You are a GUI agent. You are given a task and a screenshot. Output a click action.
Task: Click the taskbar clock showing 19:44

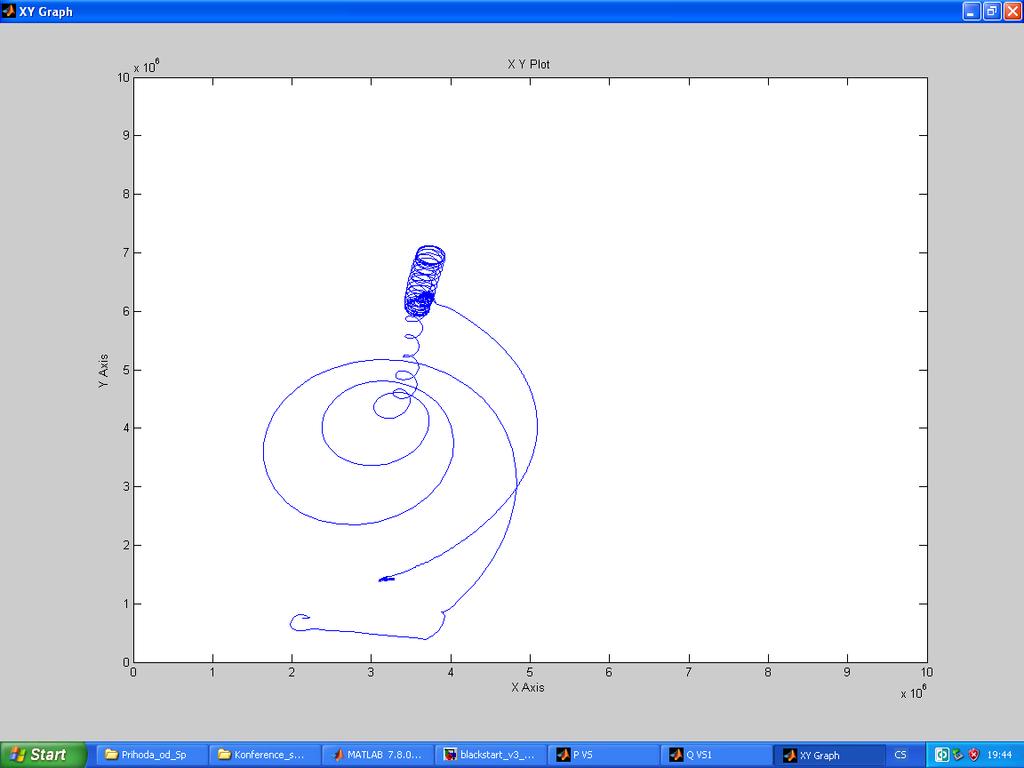pyautogui.click(x=999, y=755)
